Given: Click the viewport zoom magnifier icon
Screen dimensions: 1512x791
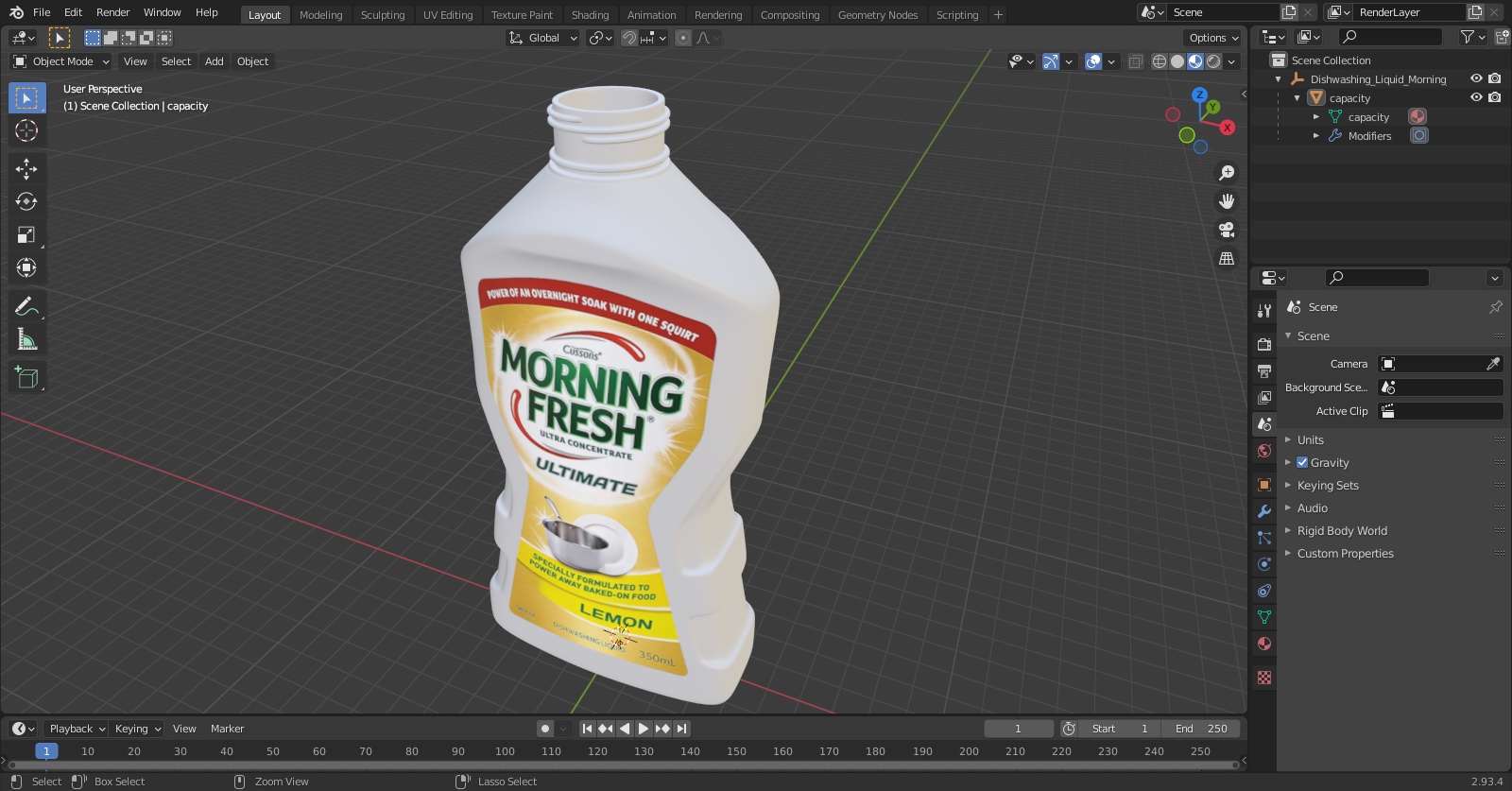Looking at the screenshot, I should click(x=1227, y=173).
